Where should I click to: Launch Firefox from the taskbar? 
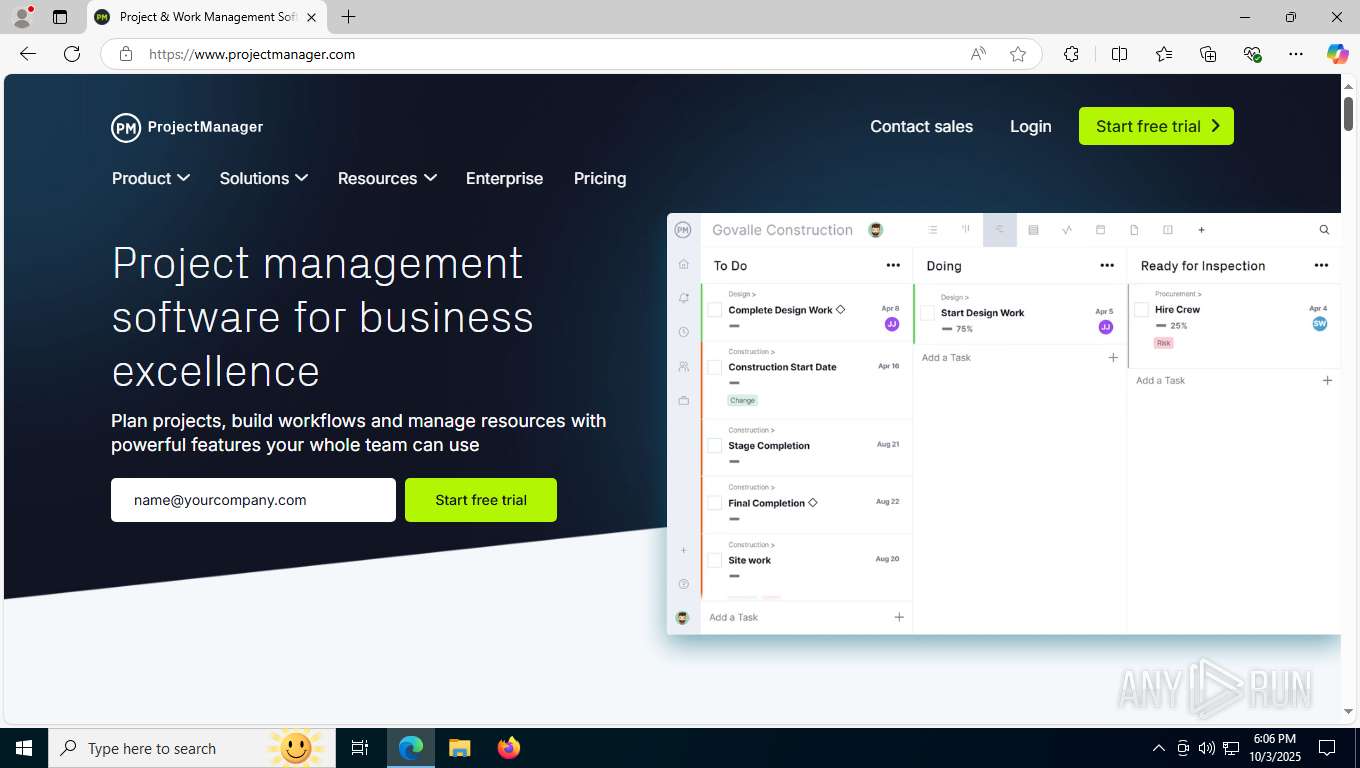click(509, 748)
